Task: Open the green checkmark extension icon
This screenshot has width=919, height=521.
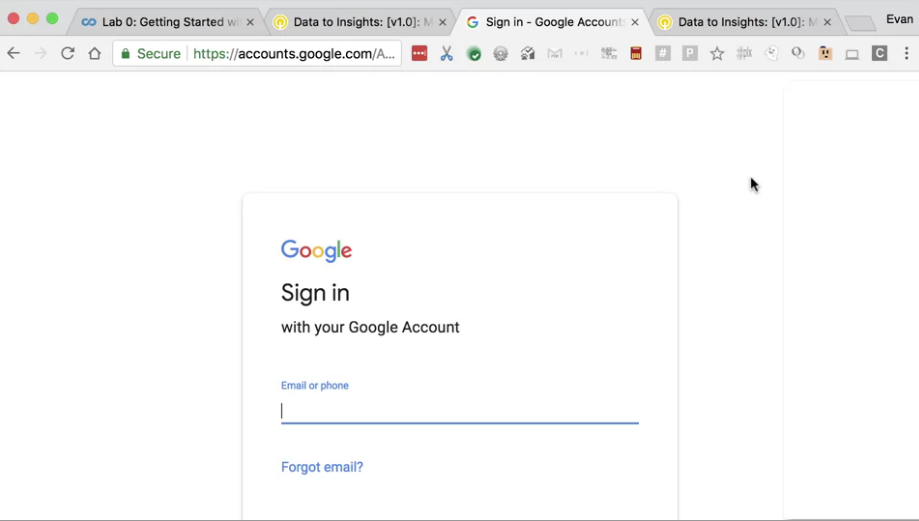Action: pyautogui.click(x=474, y=54)
